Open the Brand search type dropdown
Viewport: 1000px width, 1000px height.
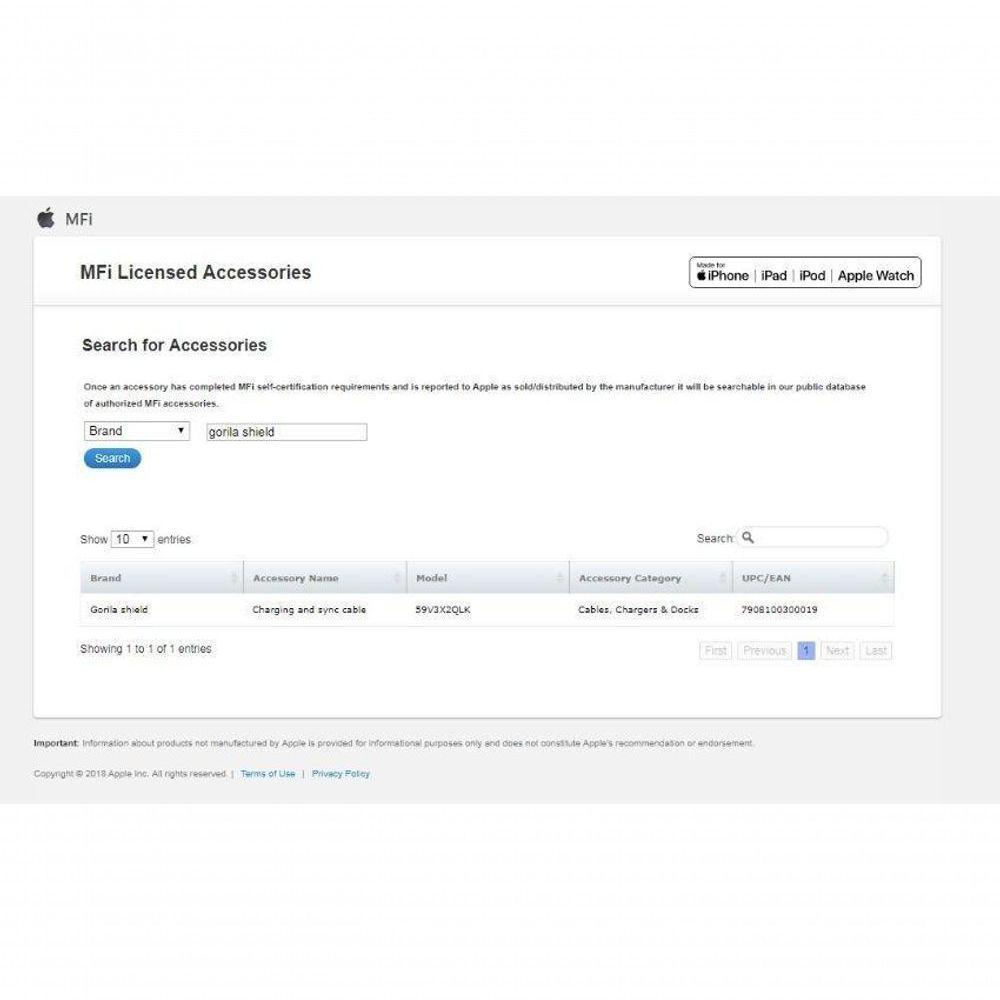(x=136, y=431)
